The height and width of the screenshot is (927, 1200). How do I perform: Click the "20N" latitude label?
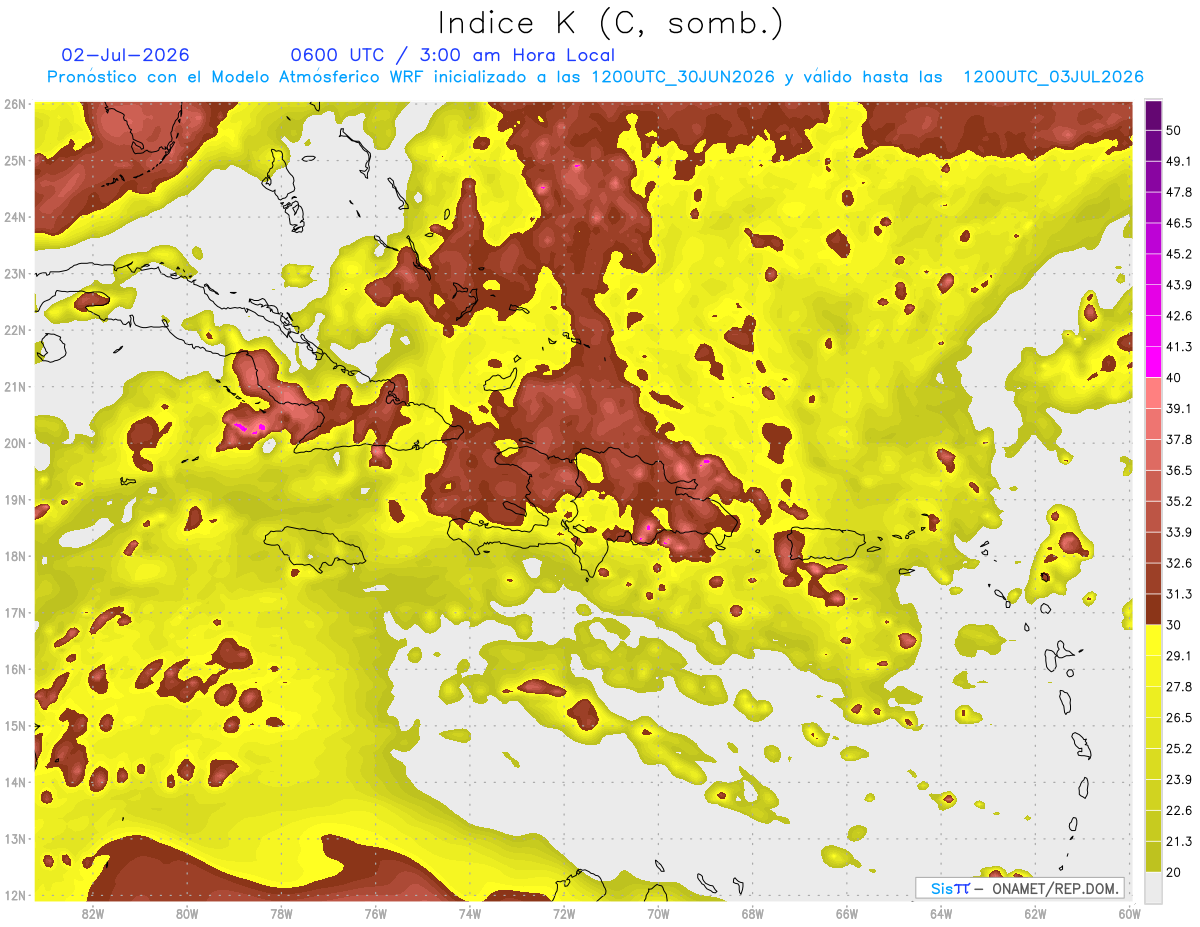pos(15,443)
